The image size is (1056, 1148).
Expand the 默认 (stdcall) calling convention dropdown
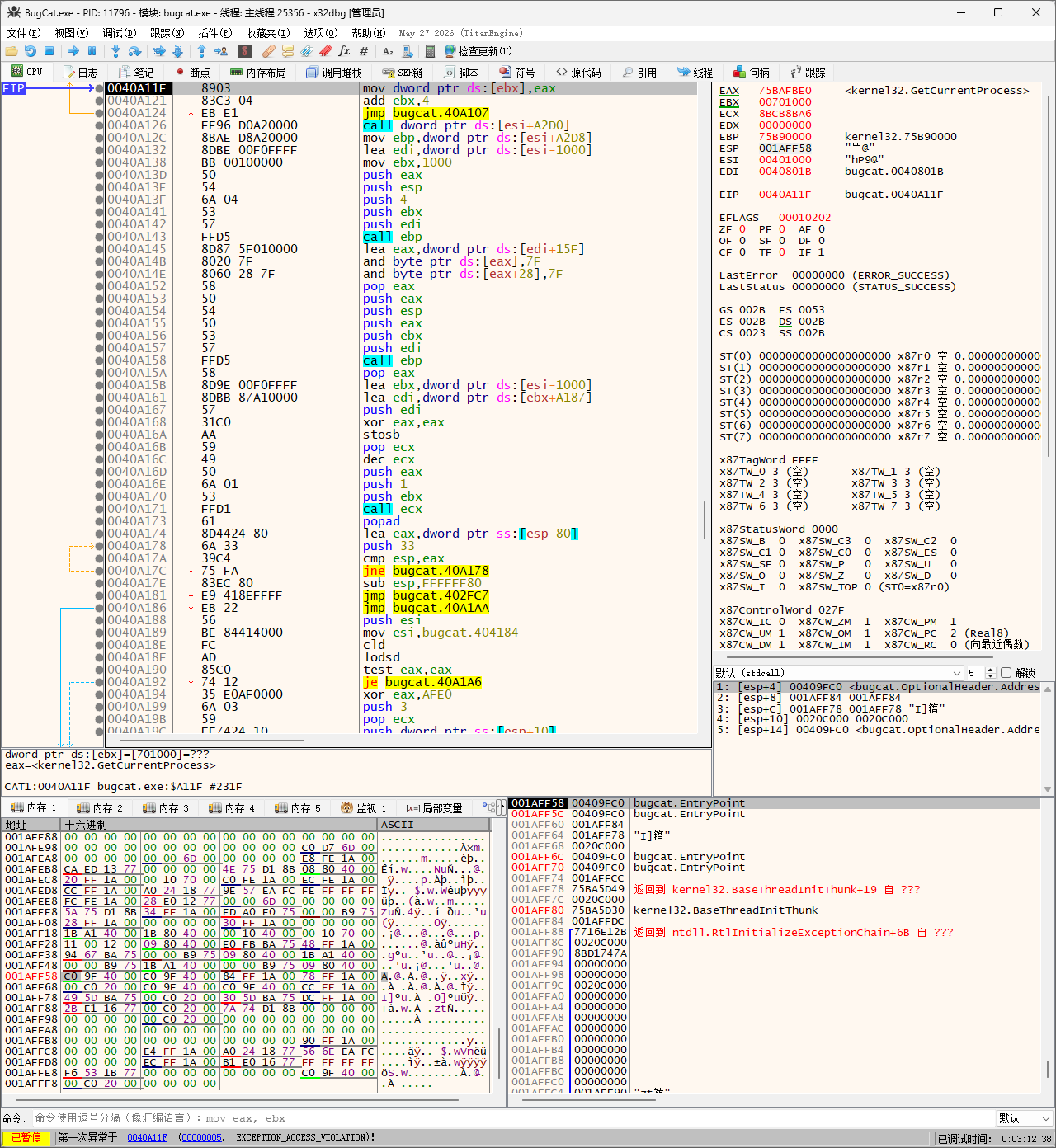(x=839, y=673)
